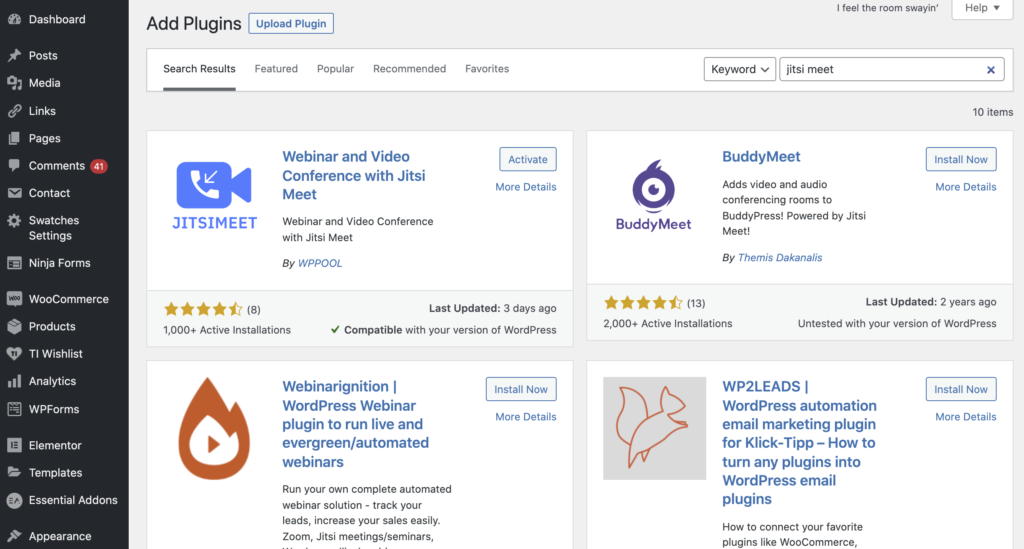The height and width of the screenshot is (549, 1024).
Task: Open the Themis Dakanalis author link
Action: point(780,257)
